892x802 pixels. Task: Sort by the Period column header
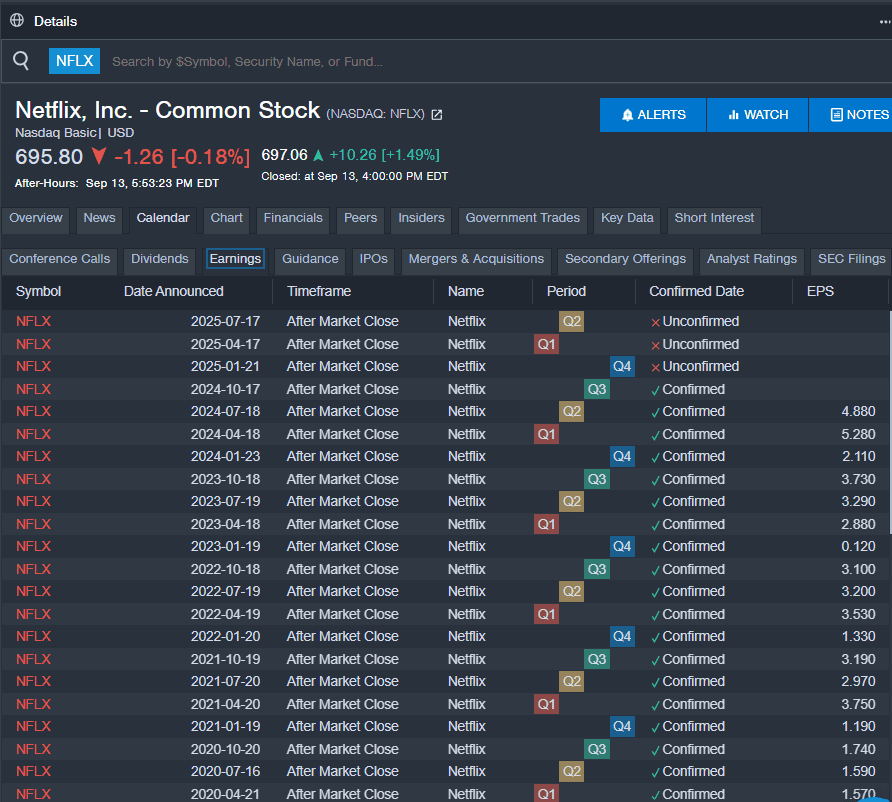coord(566,291)
